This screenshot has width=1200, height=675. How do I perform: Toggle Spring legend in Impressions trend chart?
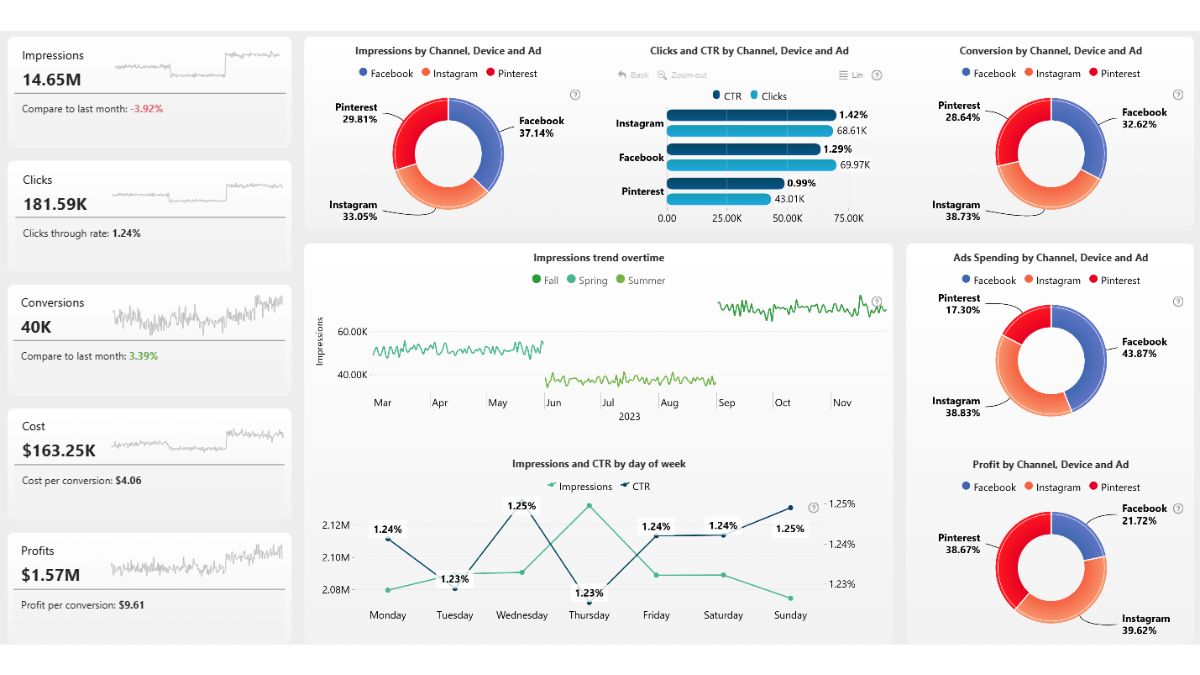pos(587,280)
